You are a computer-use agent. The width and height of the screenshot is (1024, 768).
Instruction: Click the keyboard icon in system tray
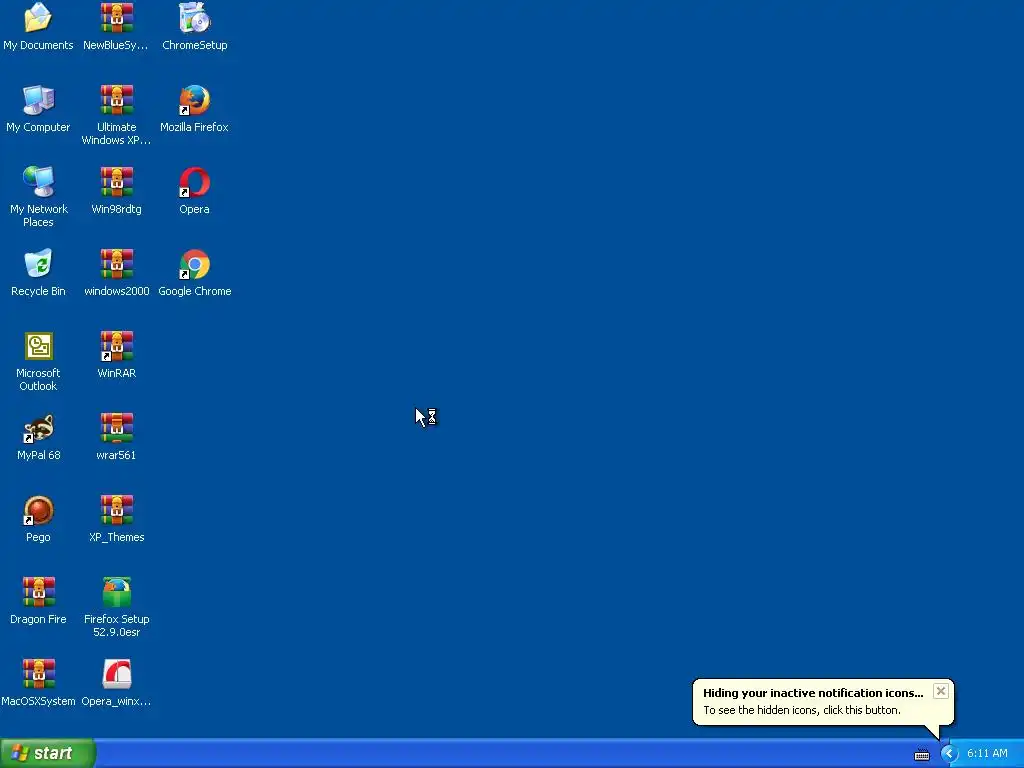[921, 754]
